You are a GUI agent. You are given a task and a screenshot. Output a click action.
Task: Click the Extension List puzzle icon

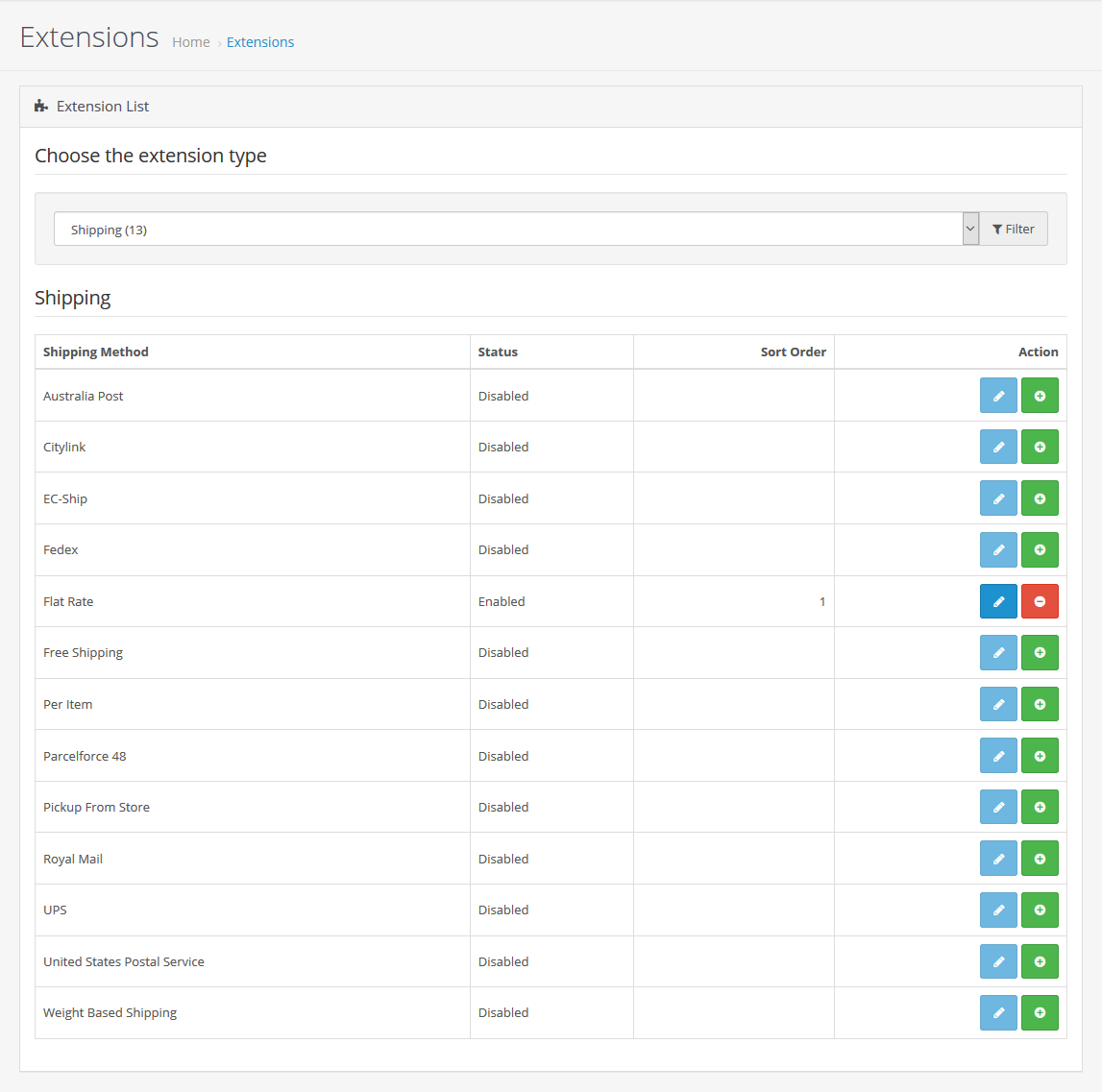[40, 106]
